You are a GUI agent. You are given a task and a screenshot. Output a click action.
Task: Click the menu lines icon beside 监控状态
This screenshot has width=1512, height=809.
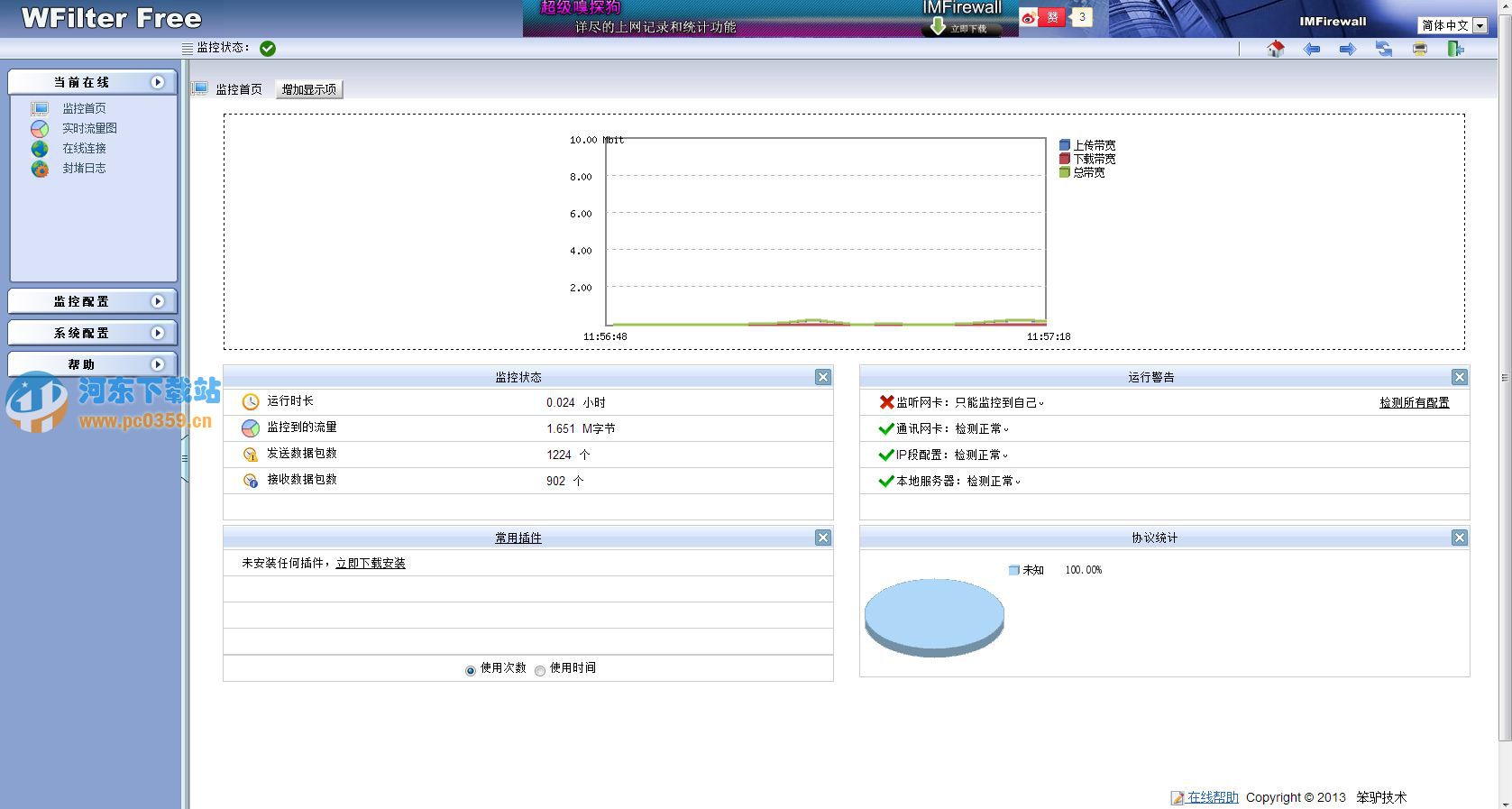pos(188,49)
